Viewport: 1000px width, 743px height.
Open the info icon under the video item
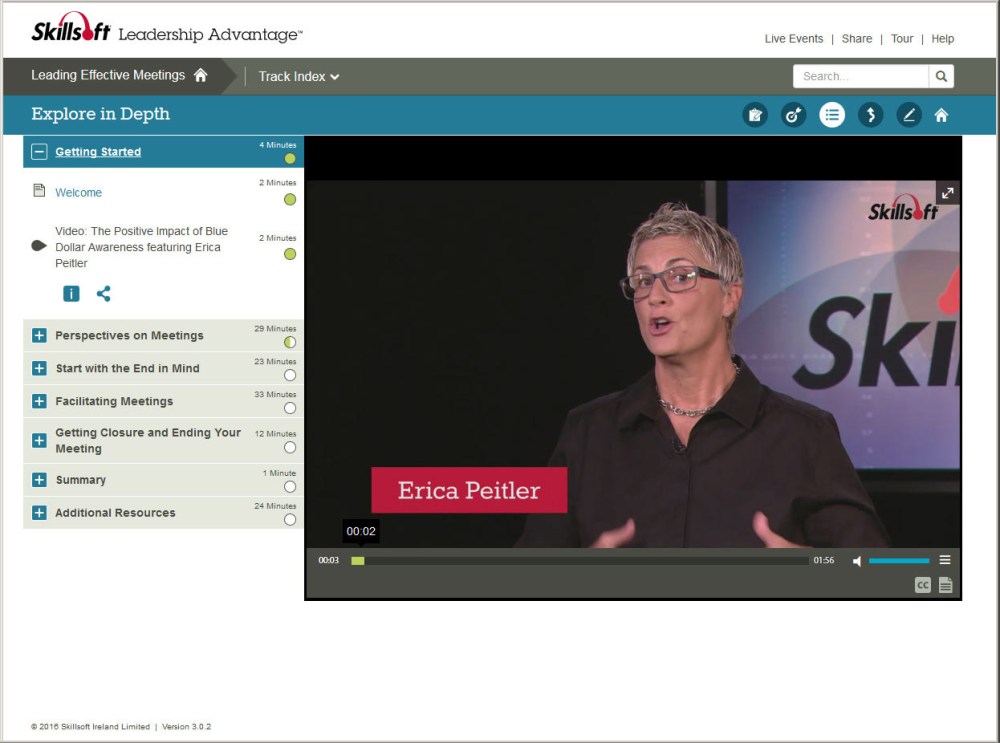tap(72, 294)
